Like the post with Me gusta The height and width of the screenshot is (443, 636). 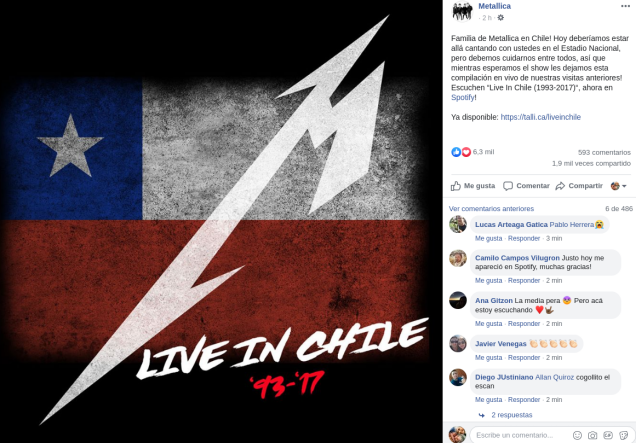[473, 186]
